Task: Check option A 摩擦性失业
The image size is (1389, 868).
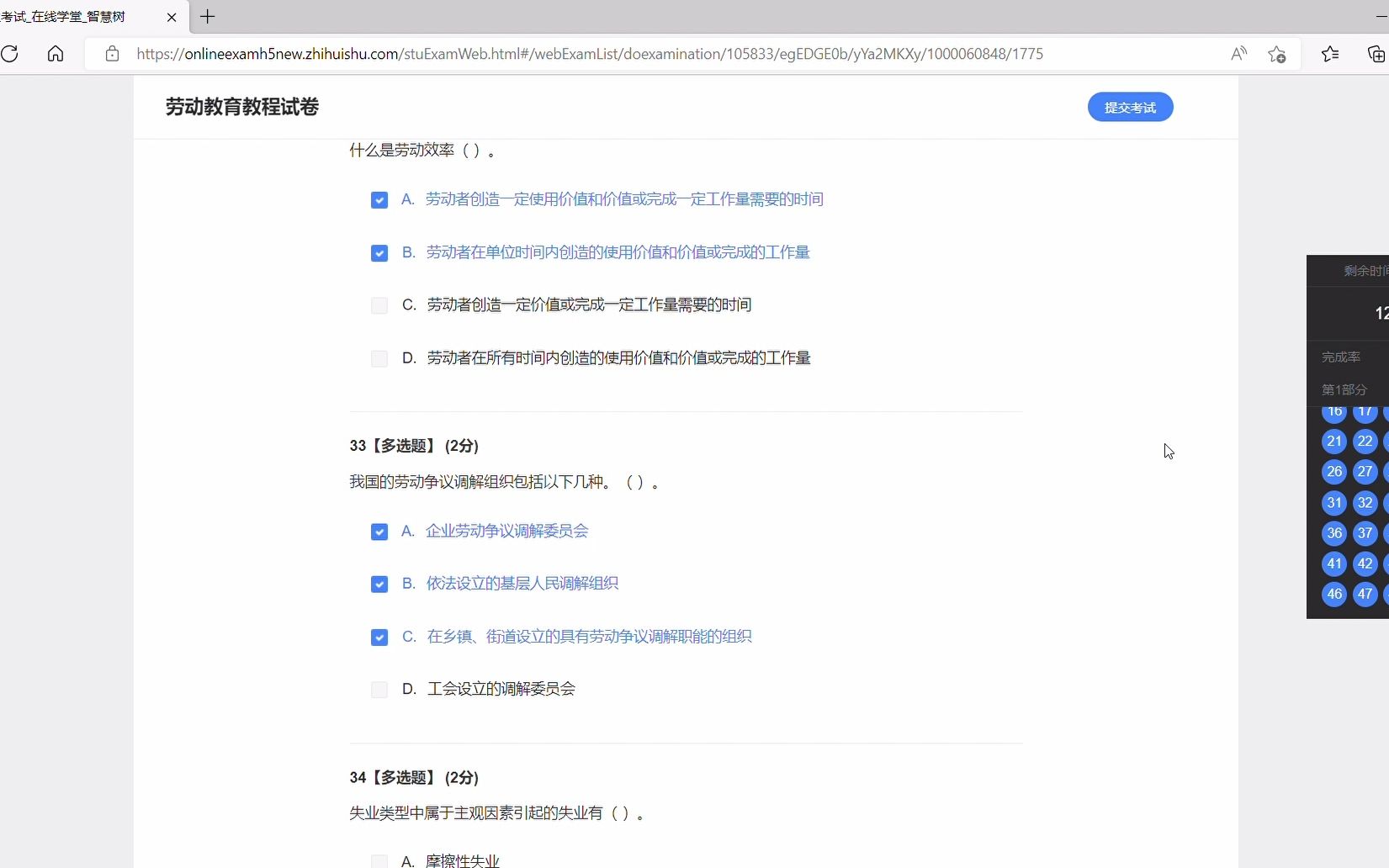Action: pos(379,861)
